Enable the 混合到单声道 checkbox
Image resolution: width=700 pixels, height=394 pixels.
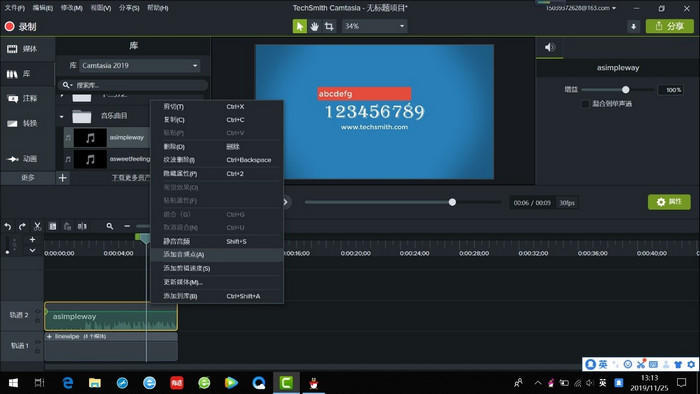click(x=585, y=104)
